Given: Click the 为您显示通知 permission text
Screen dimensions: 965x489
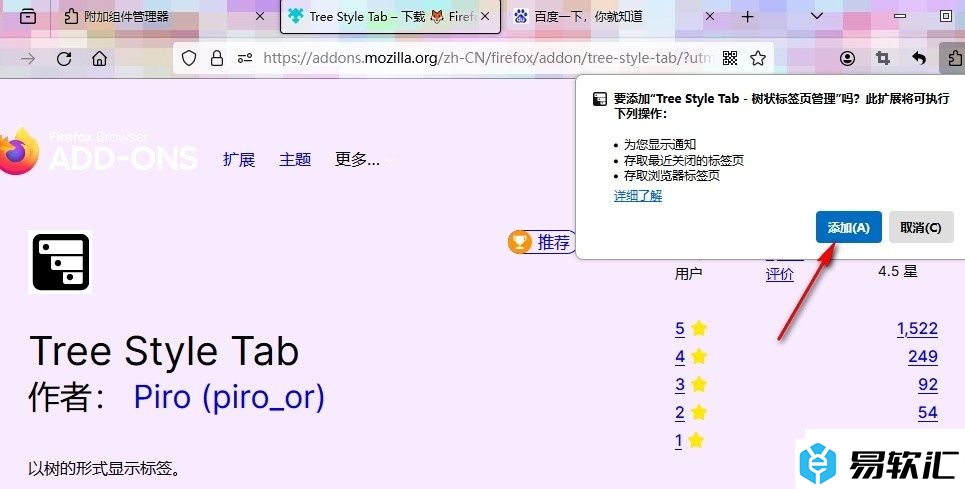Looking at the screenshot, I should pos(660,145).
